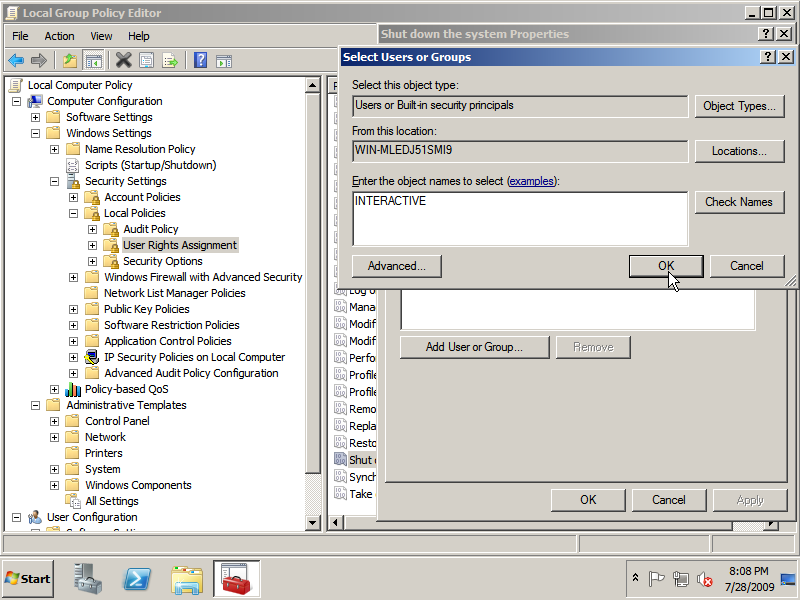Open Windows Explorer from the taskbar
This screenshot has height=600, width=800.
click(187, 580)
